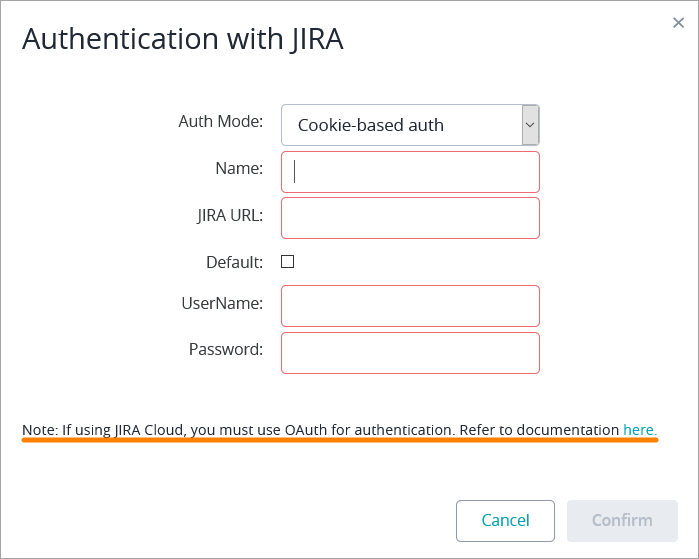This screenshot has width=699, height=559.
Task: Click the 'Authentication with JIRA' heading
Action: 183,38
